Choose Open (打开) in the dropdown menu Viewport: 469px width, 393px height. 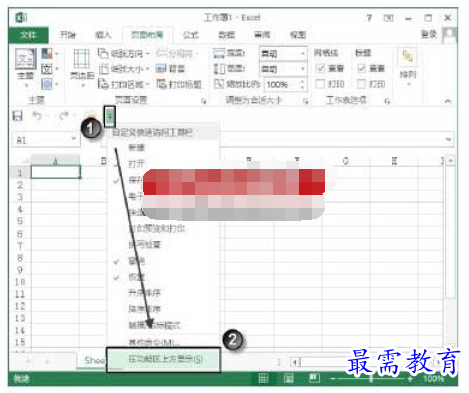[163, 163]
